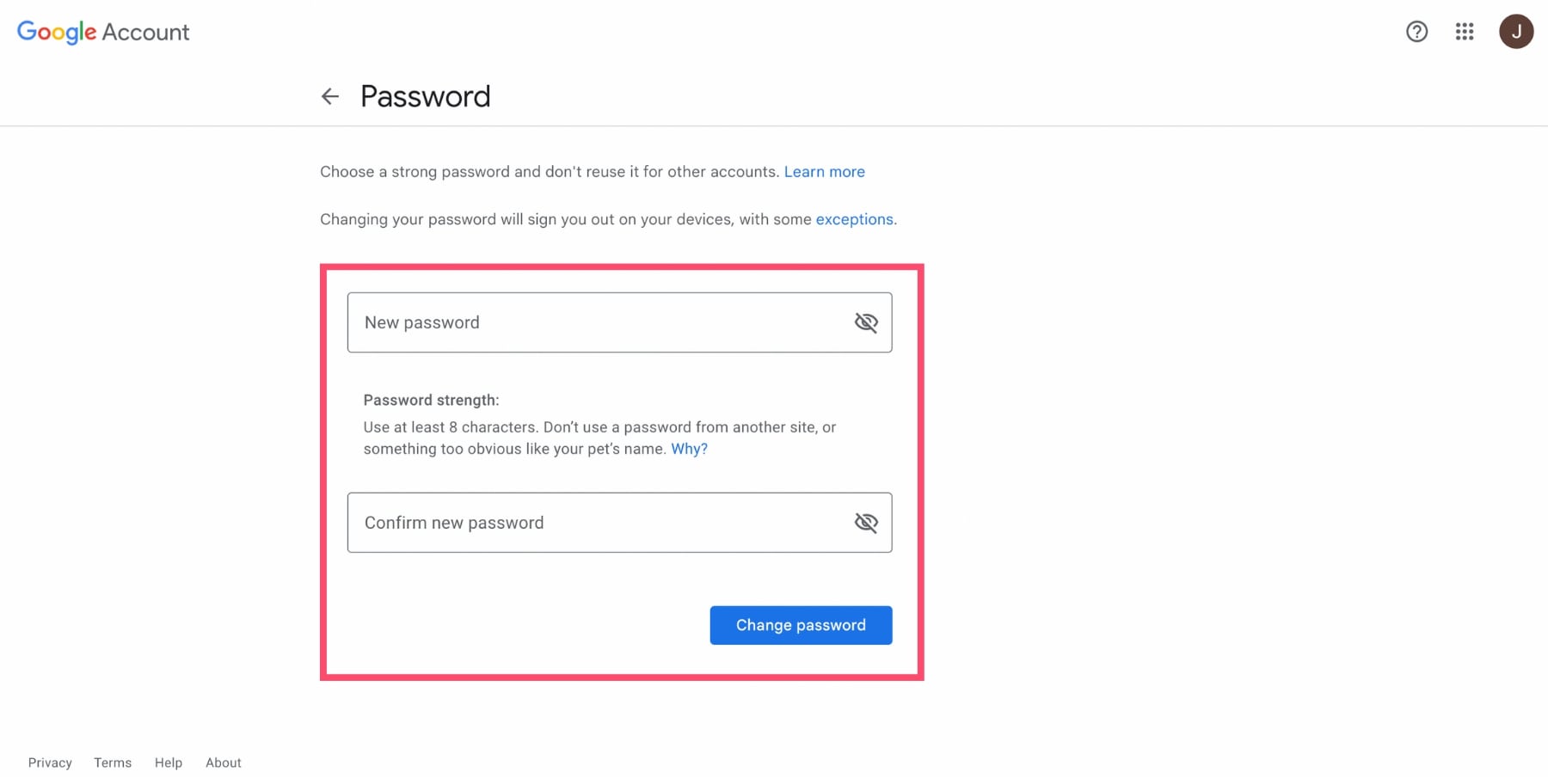1548x784 pixels.
Task: Open the Learn more link
Action: tap(824, 171)
